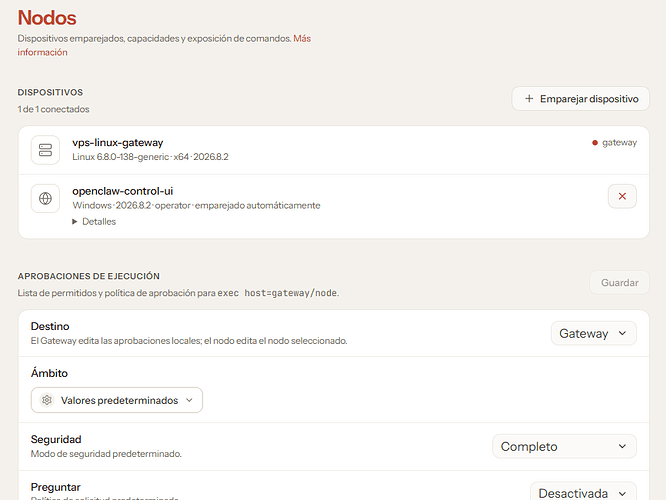Viewport: 666px width, 500px height.
Task: Click the Ámbito setting label
Action: point(49,373)
